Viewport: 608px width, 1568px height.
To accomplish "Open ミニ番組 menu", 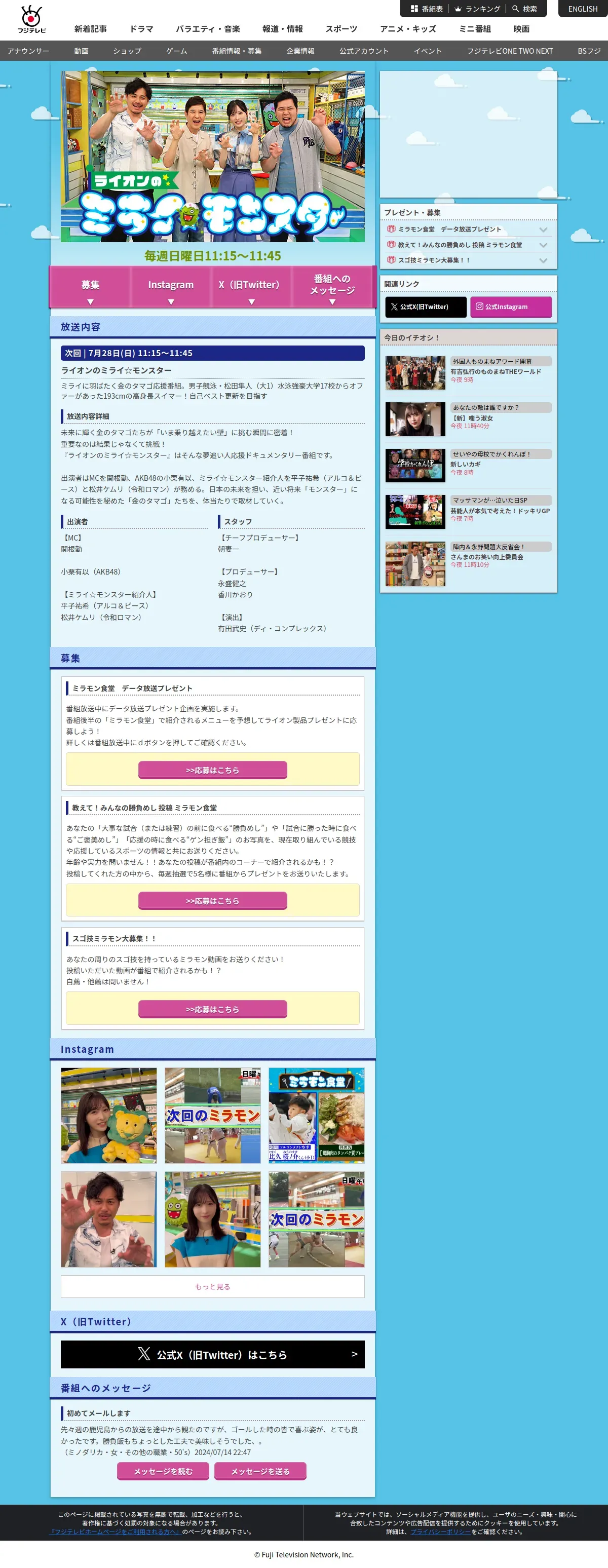I will (475, 28).
